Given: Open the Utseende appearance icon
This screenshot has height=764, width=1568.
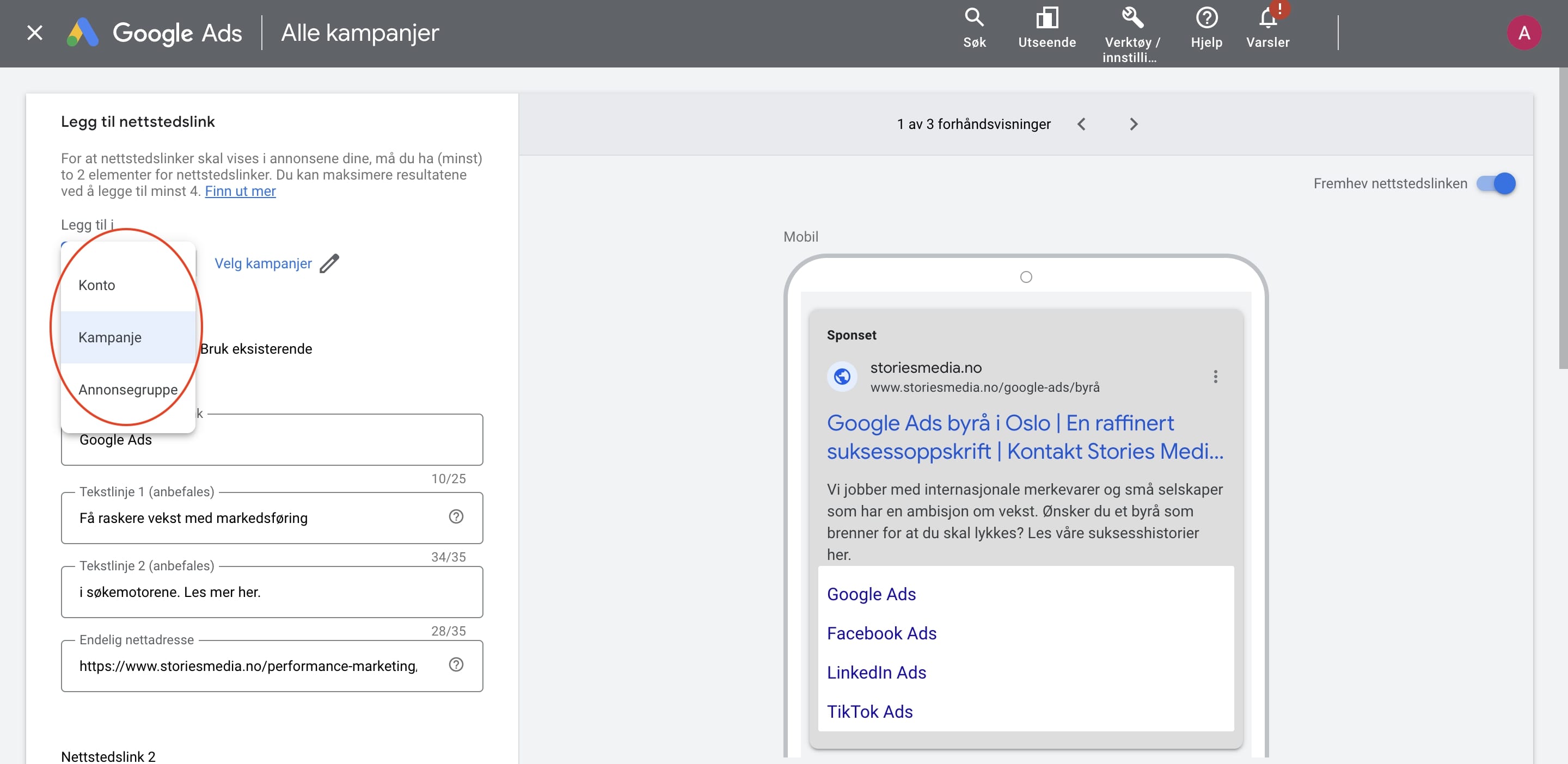Looking at the screenshot, I should tap(1047, 19).
